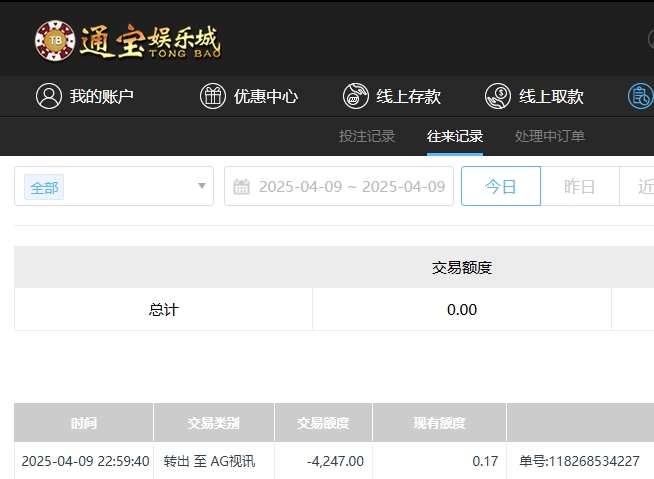Click the 交易额度 summary header
654x479 pixels.
(x=462, y=267)
